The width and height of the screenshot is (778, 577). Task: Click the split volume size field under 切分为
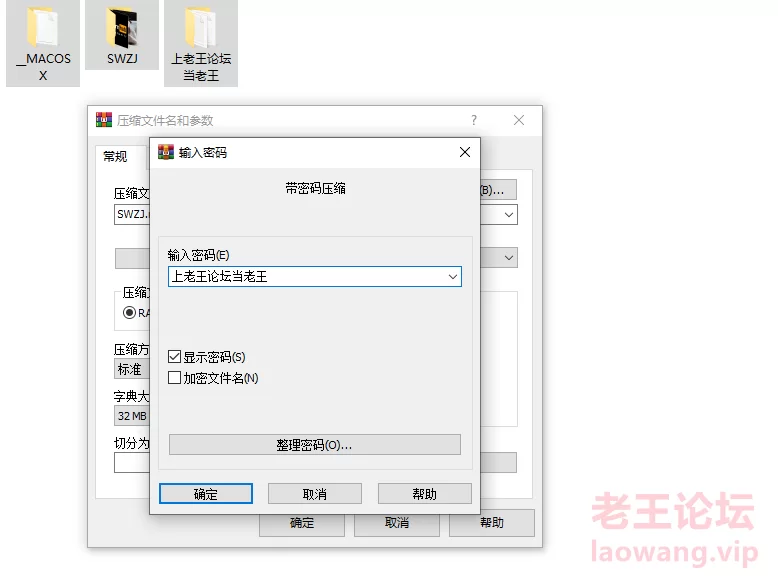pyautogui.click(x=132, y=463)
